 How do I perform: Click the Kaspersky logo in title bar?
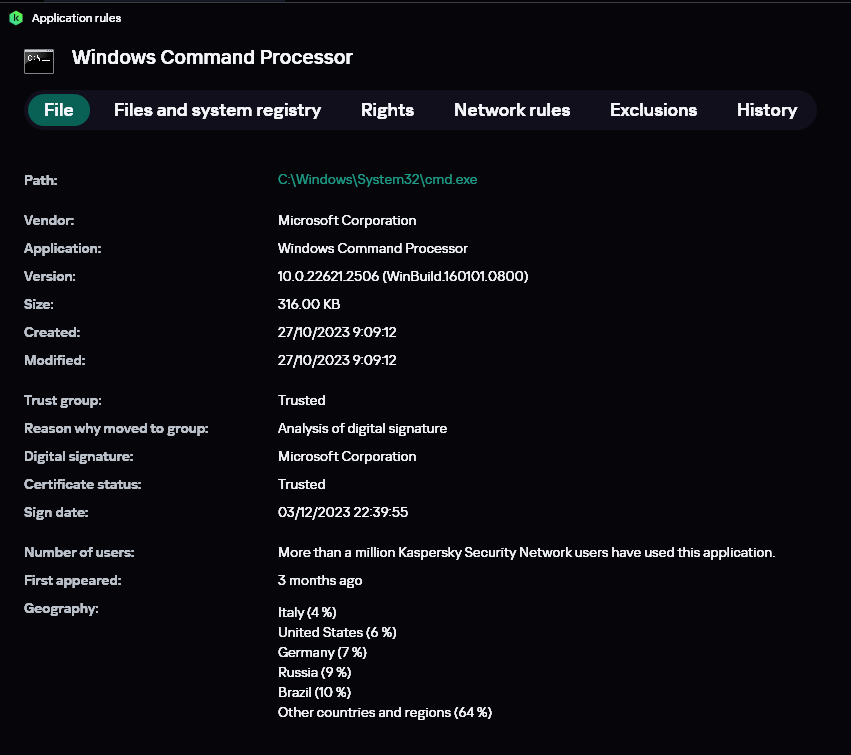pos(15,18)
